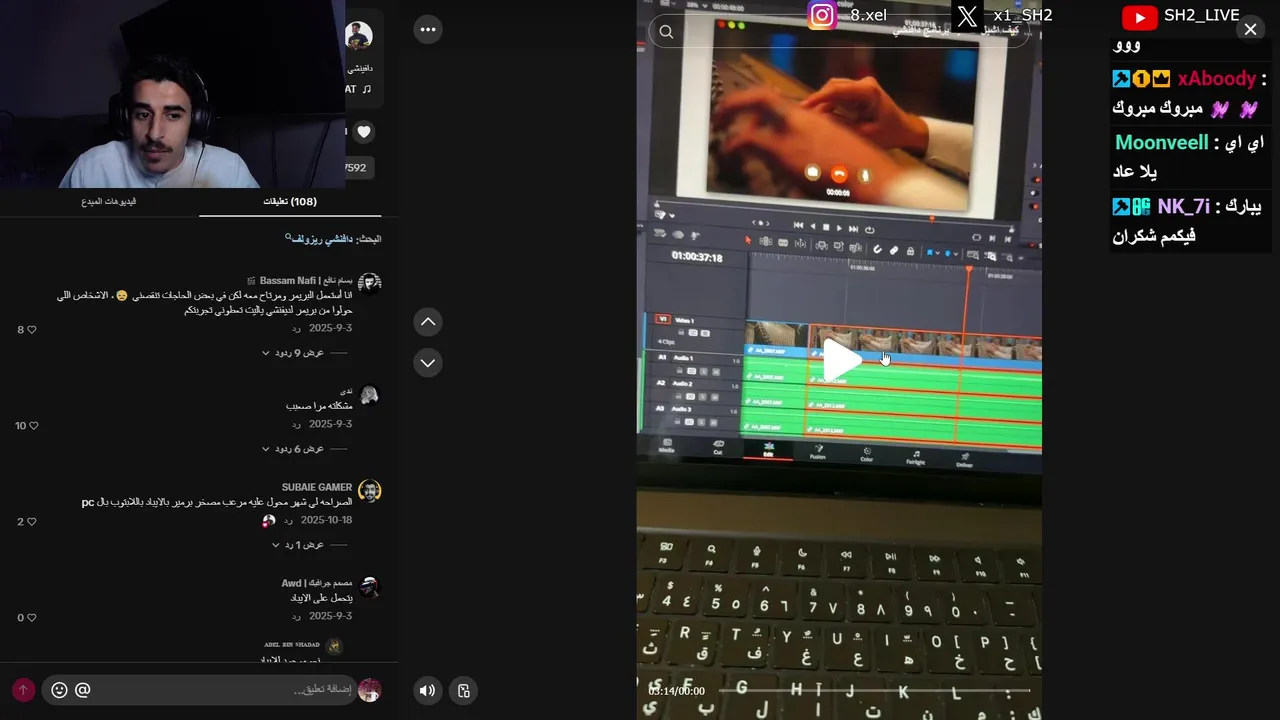Click the Awd username

click(x=316, y=583)
